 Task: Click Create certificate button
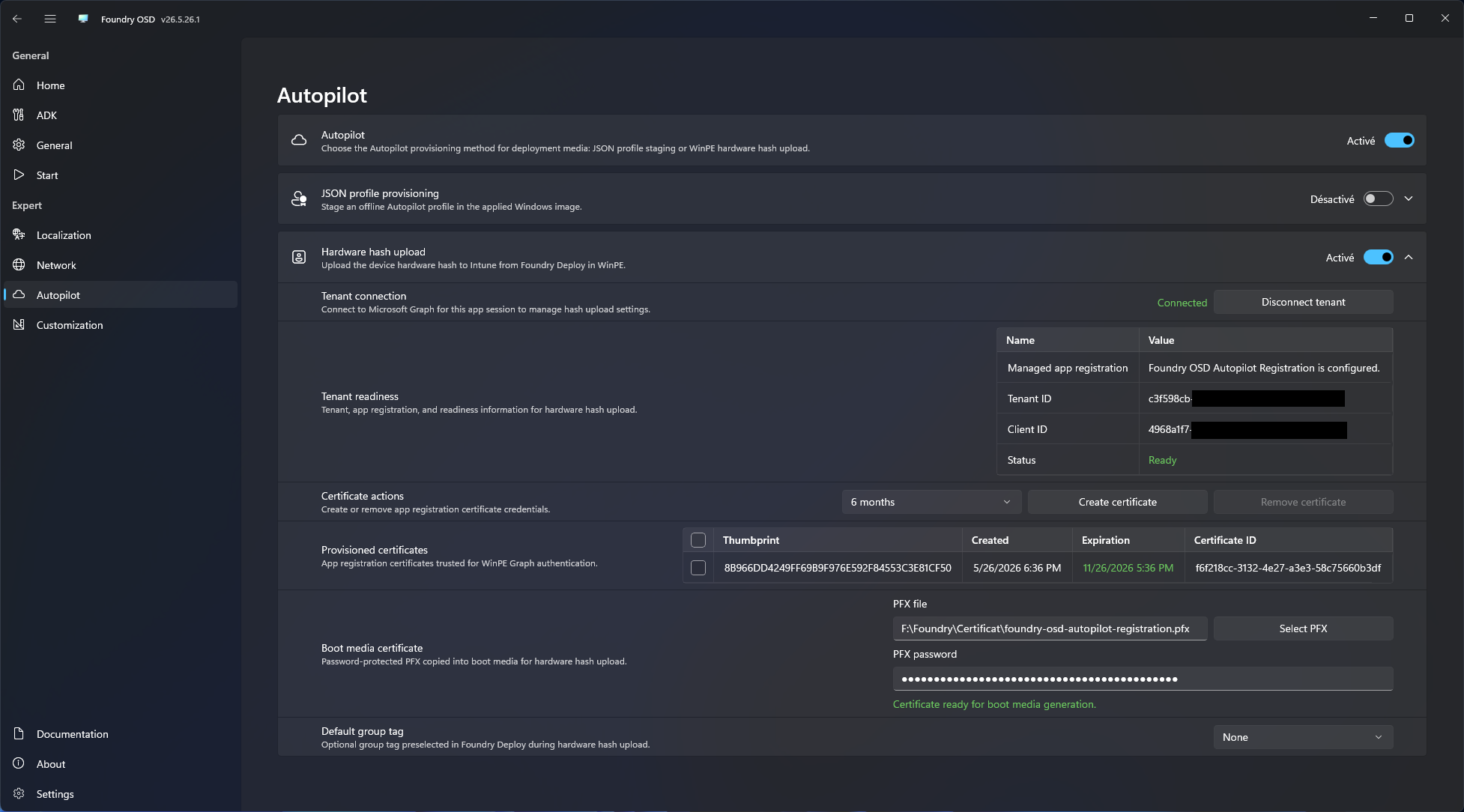click(x=1117, y=502)
